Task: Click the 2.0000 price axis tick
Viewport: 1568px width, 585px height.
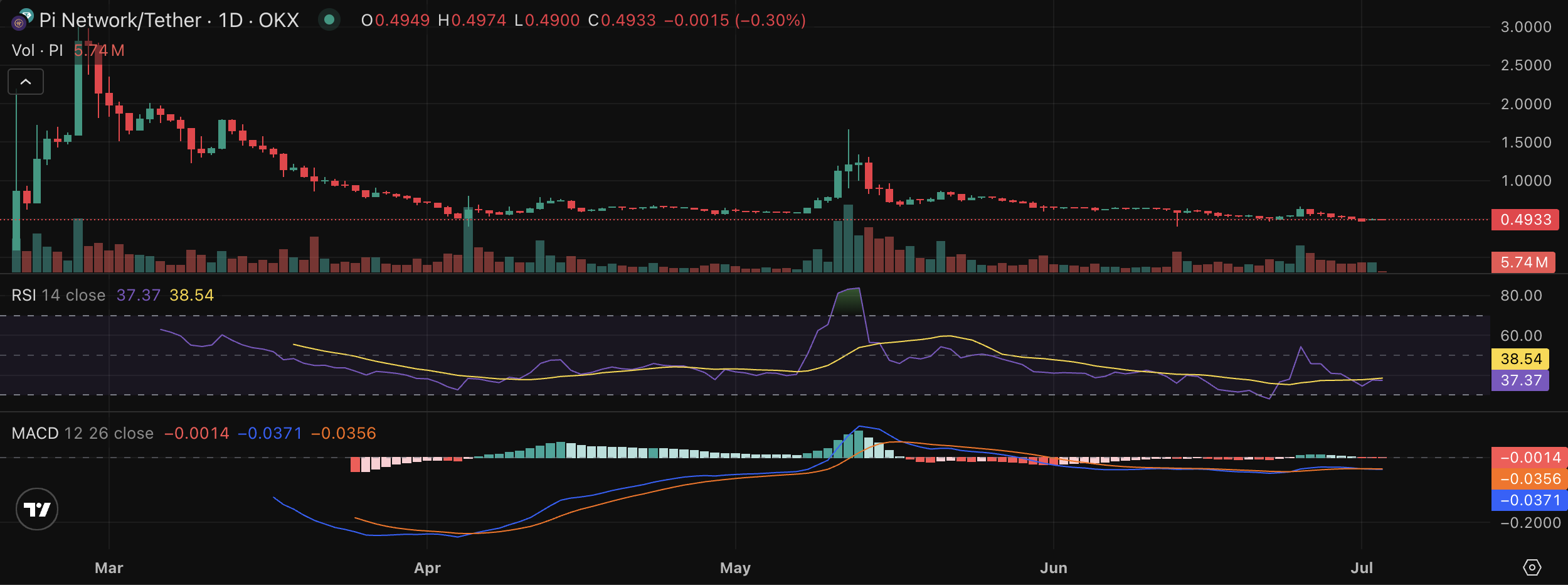Action: click(1526, 104)
